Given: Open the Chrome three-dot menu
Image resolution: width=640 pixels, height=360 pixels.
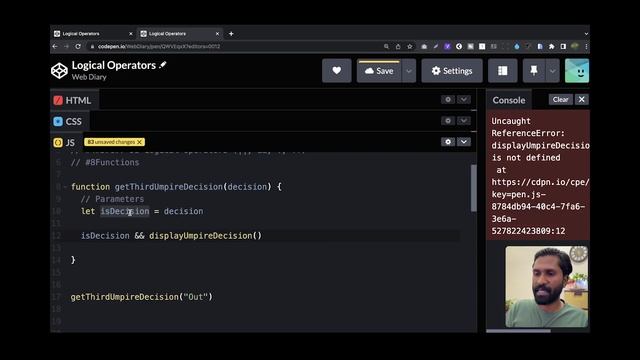Looking at the screenshot, I should point(586,47).
